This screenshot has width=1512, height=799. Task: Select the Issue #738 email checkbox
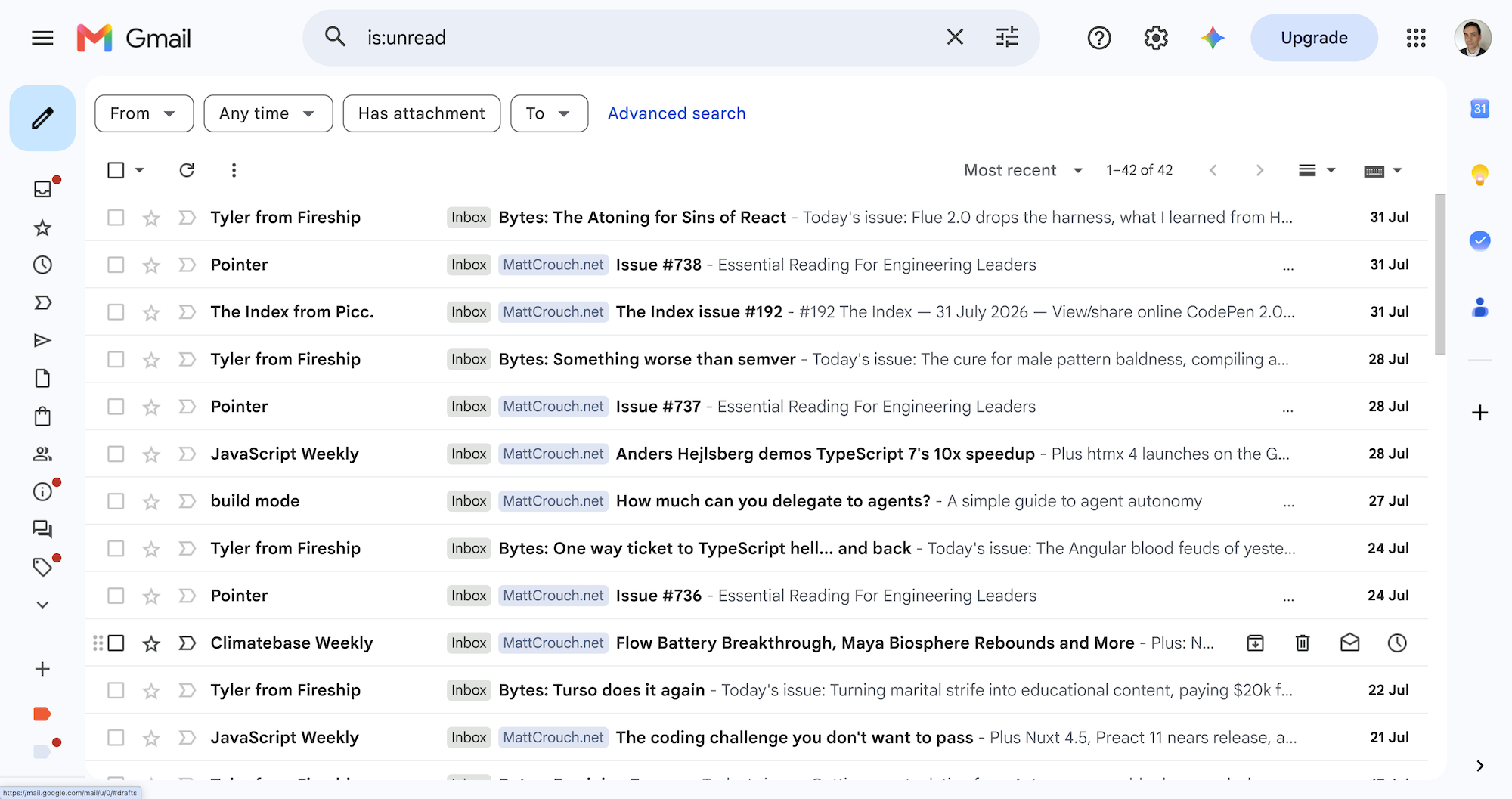pyautogui.click(x=116, y=265)
